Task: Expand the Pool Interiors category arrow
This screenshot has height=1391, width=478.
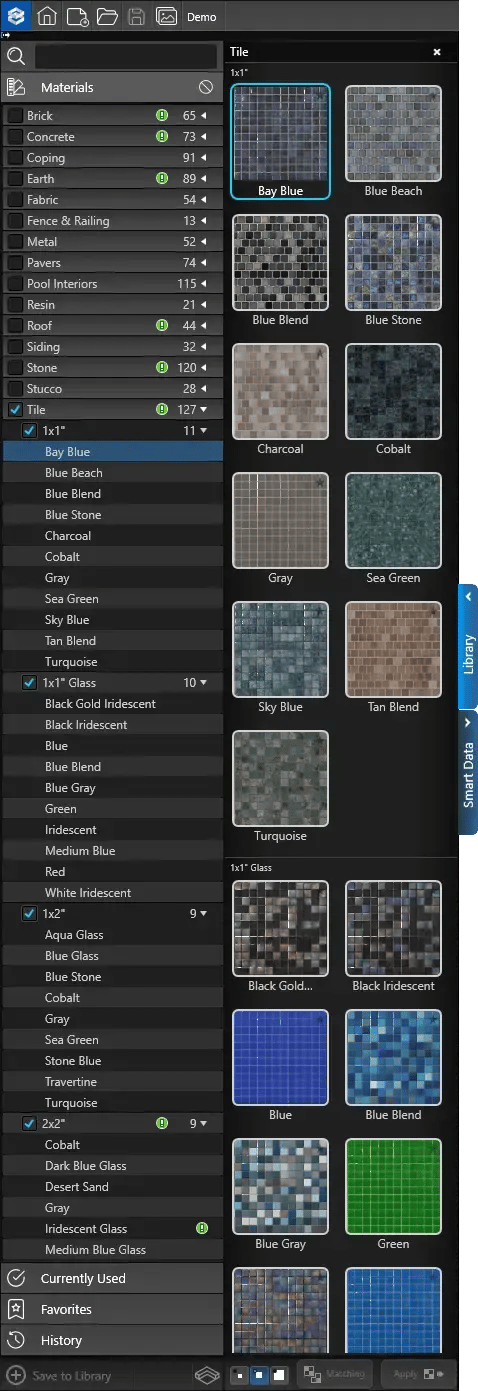Action: point(204,283)
